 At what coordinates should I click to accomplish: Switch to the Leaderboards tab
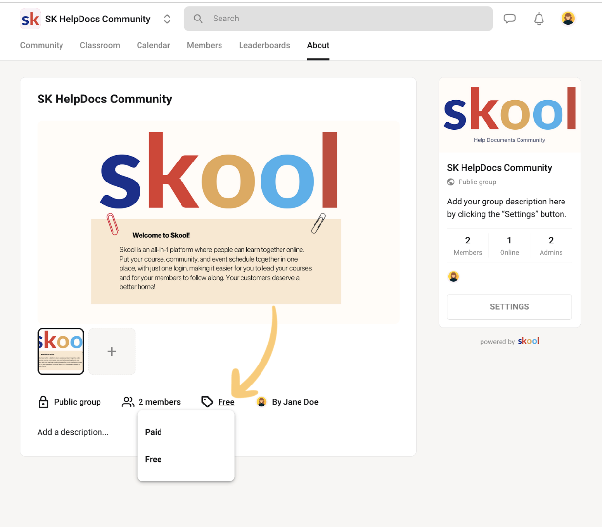(265, 45)
